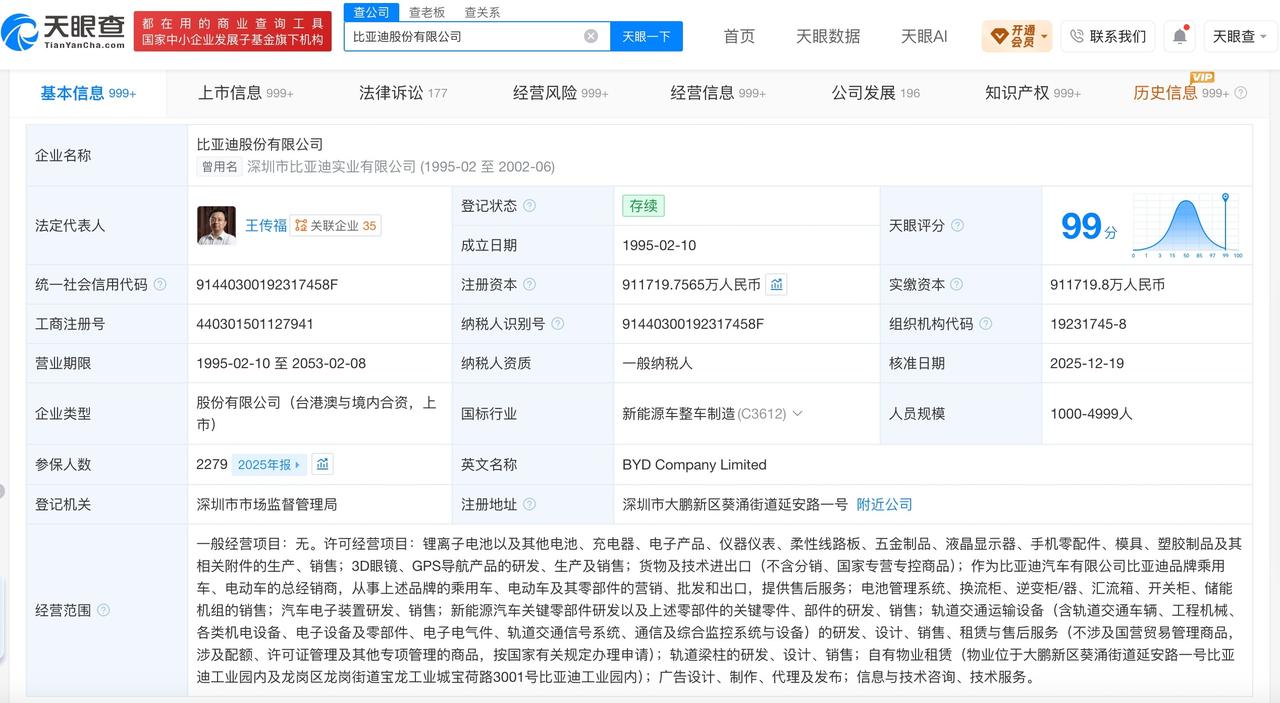This screenshot has height=703, width=1280.
Task: Select the 基本信息 tab
Action: click(x=88, y=93)
